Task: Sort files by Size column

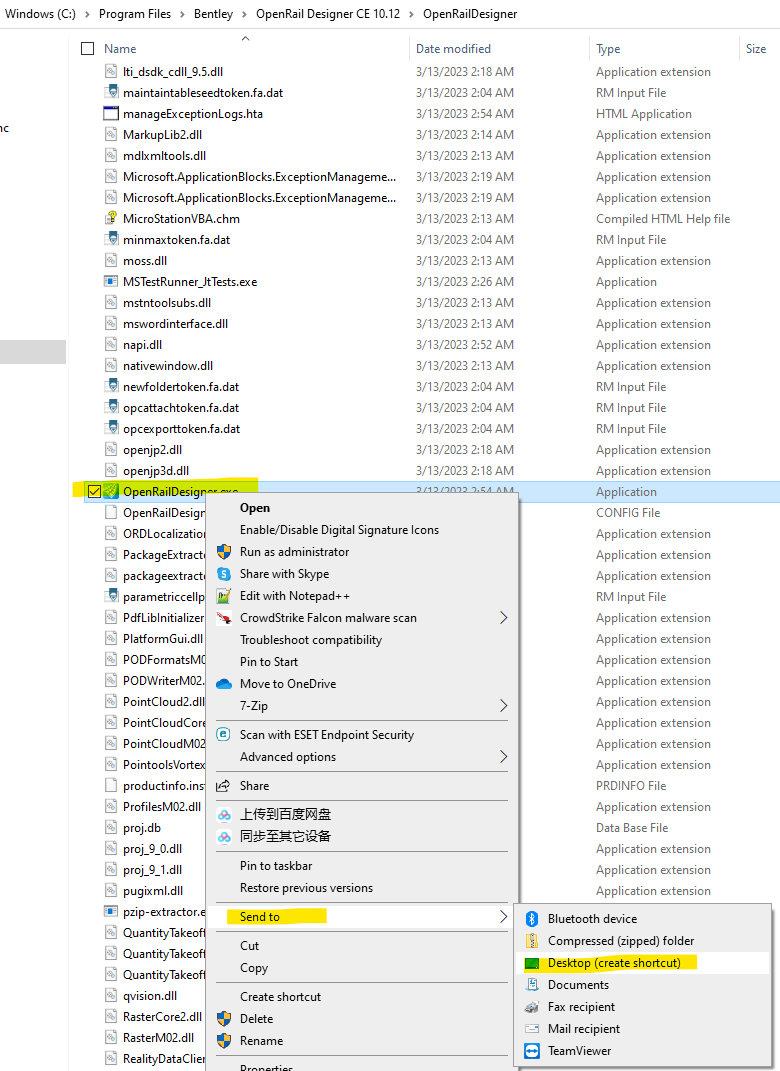Action: pyautogui.click(x=755, y=48)
